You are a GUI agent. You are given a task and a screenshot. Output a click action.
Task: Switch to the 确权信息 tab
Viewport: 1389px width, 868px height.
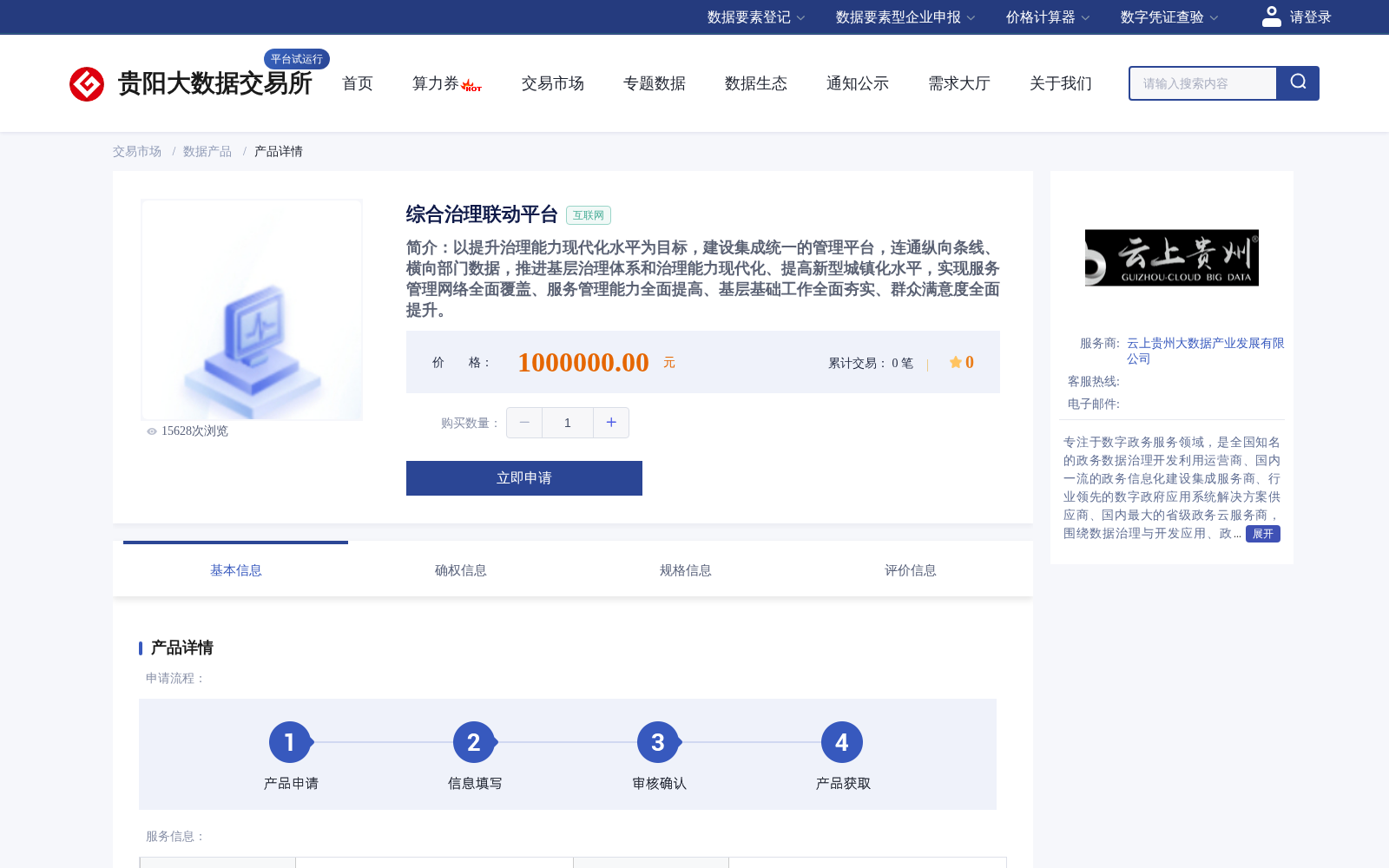click(461, 570)
